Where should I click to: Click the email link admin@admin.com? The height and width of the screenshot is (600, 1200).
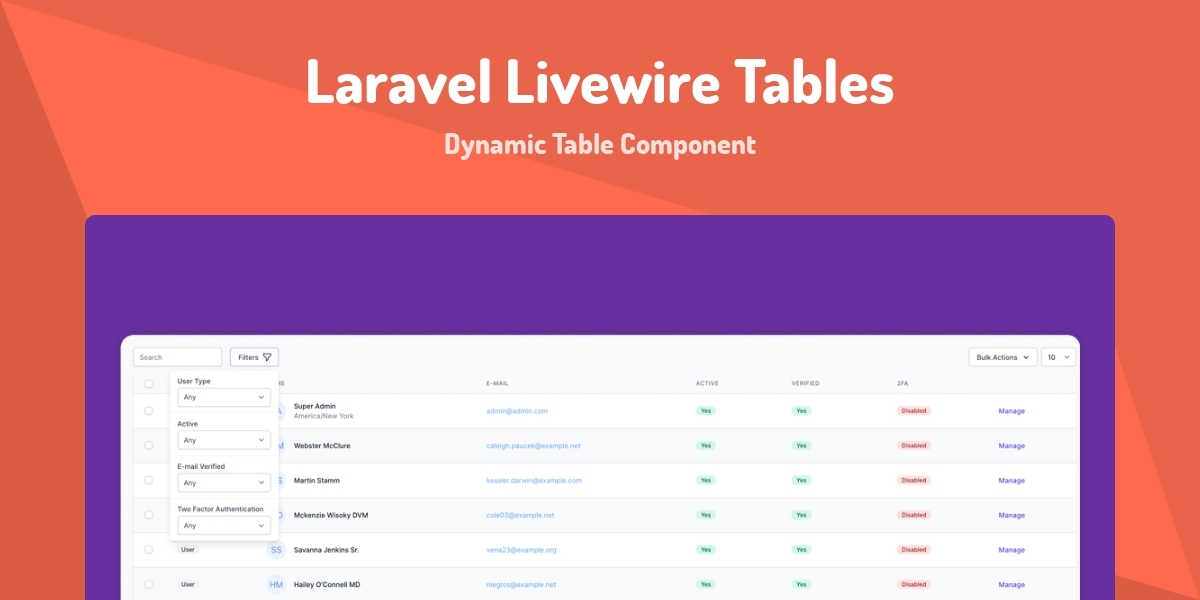click(x=519, y=410)
